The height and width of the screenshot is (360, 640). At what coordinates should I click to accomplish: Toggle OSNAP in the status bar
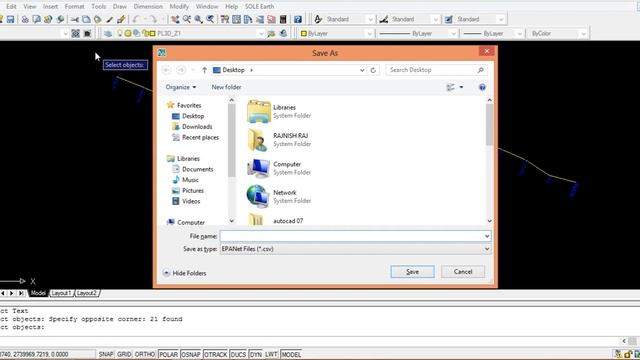(x=191, y=354)
